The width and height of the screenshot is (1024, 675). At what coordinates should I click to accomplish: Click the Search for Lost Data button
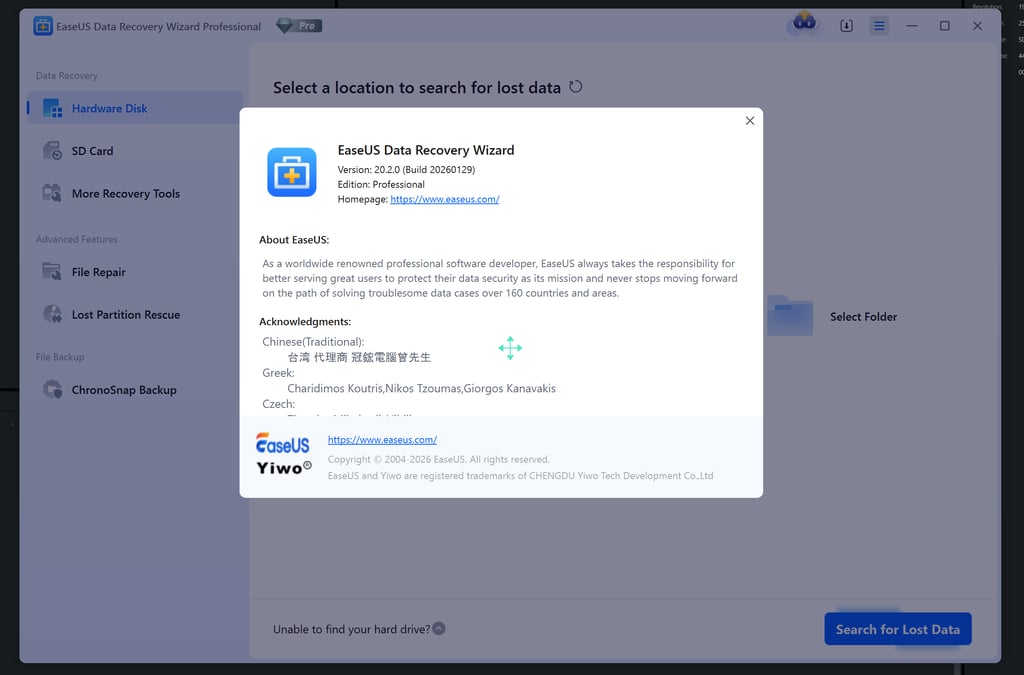click(898, 629)
